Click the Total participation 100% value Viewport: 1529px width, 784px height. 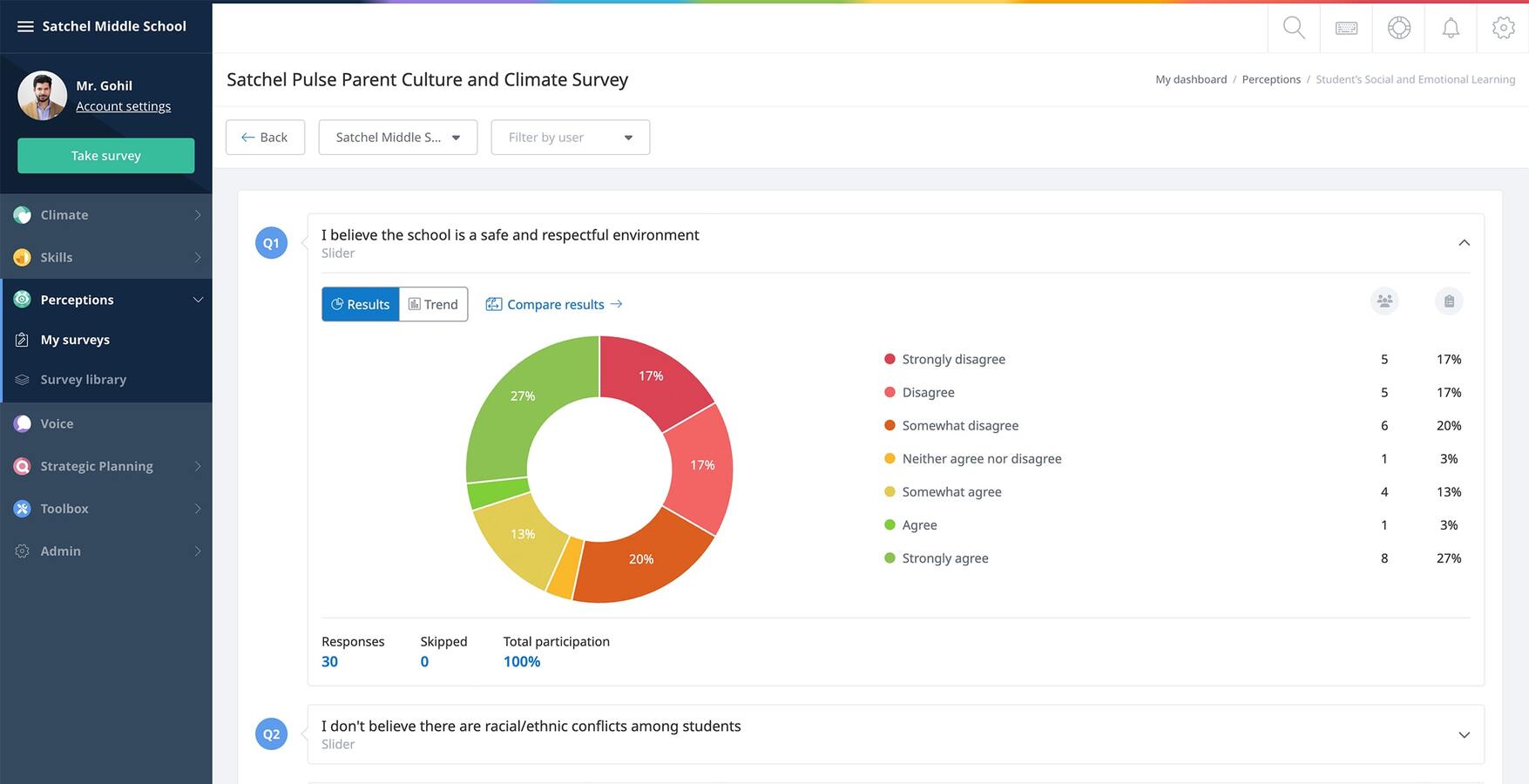[522, 661]
